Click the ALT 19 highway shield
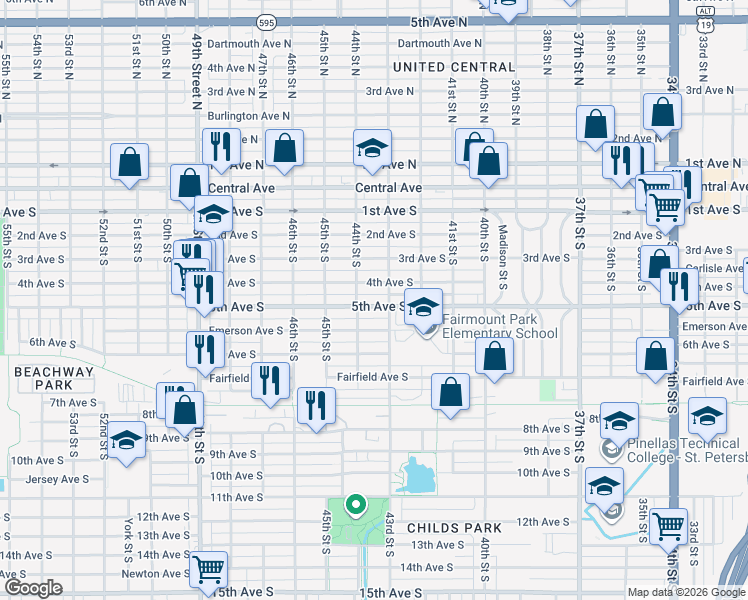 pos(705,19)
